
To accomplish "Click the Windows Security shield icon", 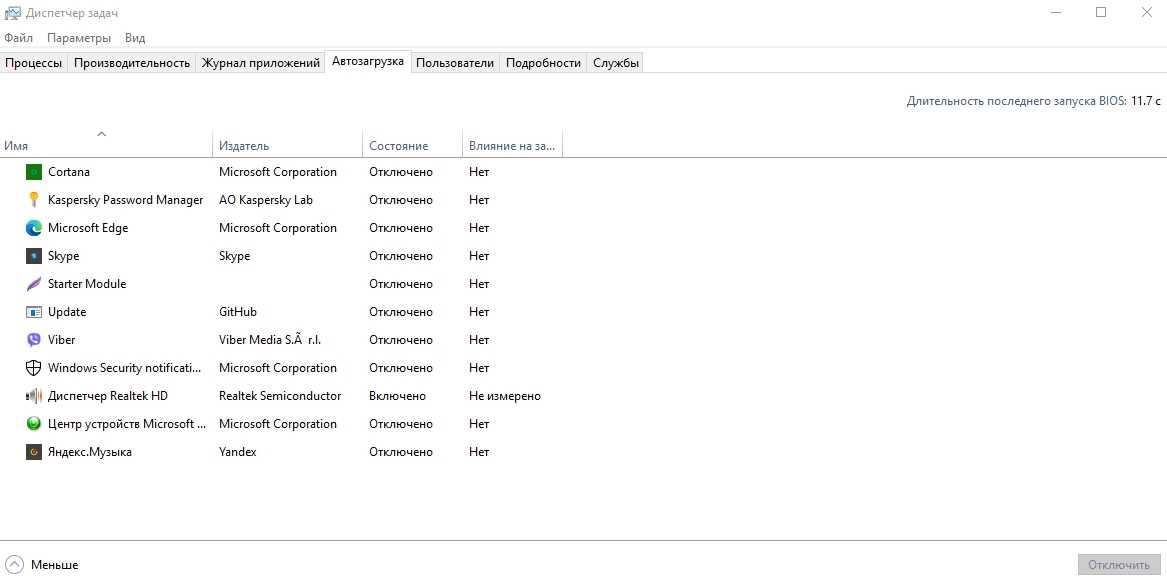I will (34, 368).
